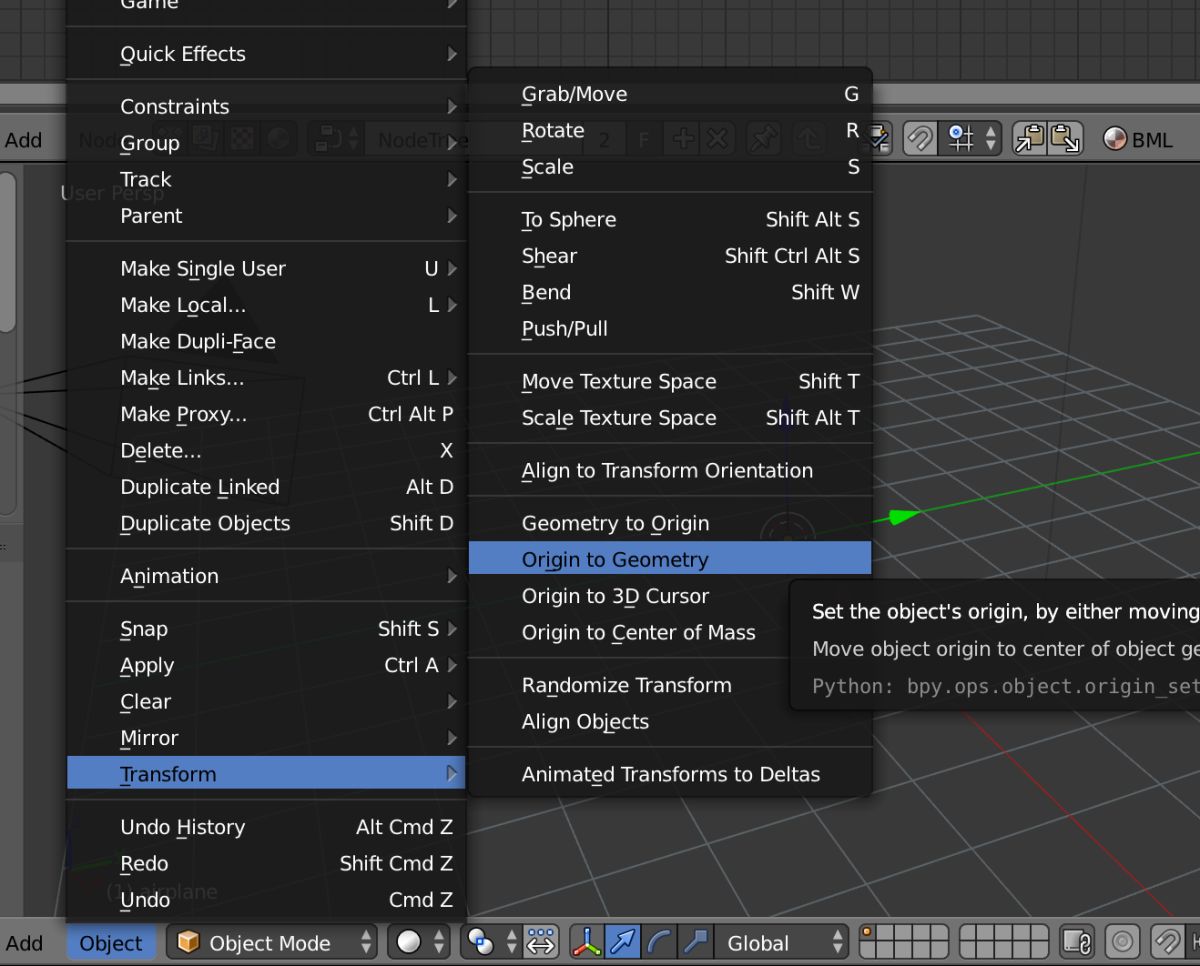Image resolution: width=1200 pixels, height=966 pixels.
Task: Select Shear transform
Action: [x=670, y=256]
